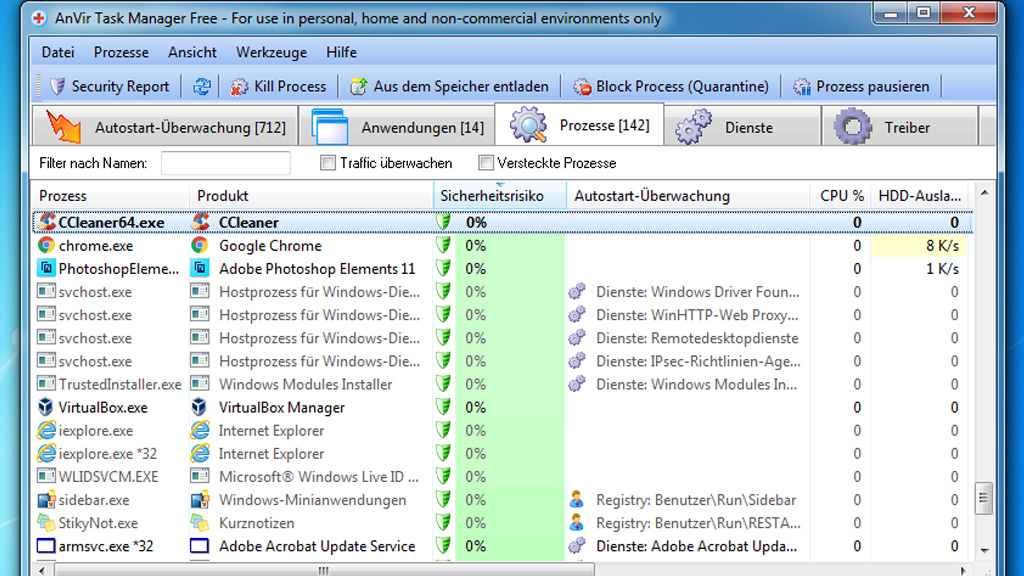
Task: Click the user icon next to Registry: Benutzer\Run\Sidebar
Action: (578, 499)
